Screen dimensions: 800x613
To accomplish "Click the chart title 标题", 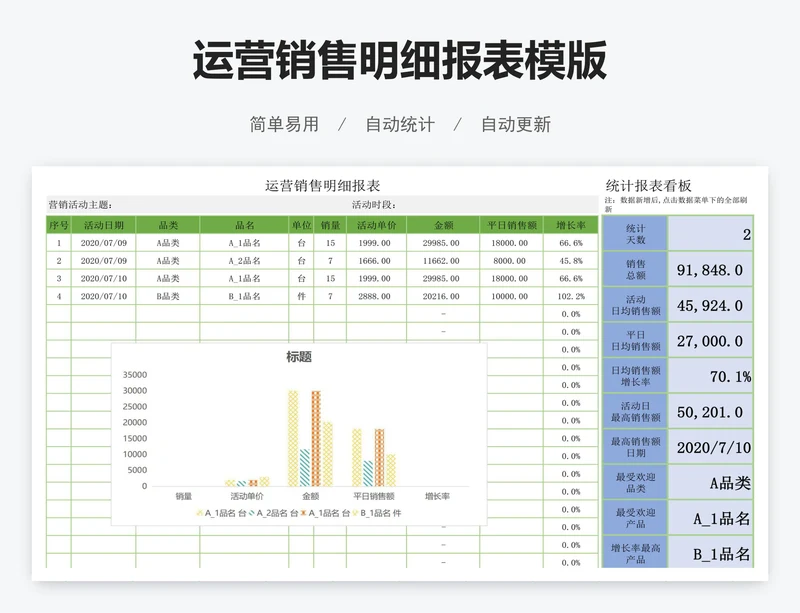I will tap(299, 357).
